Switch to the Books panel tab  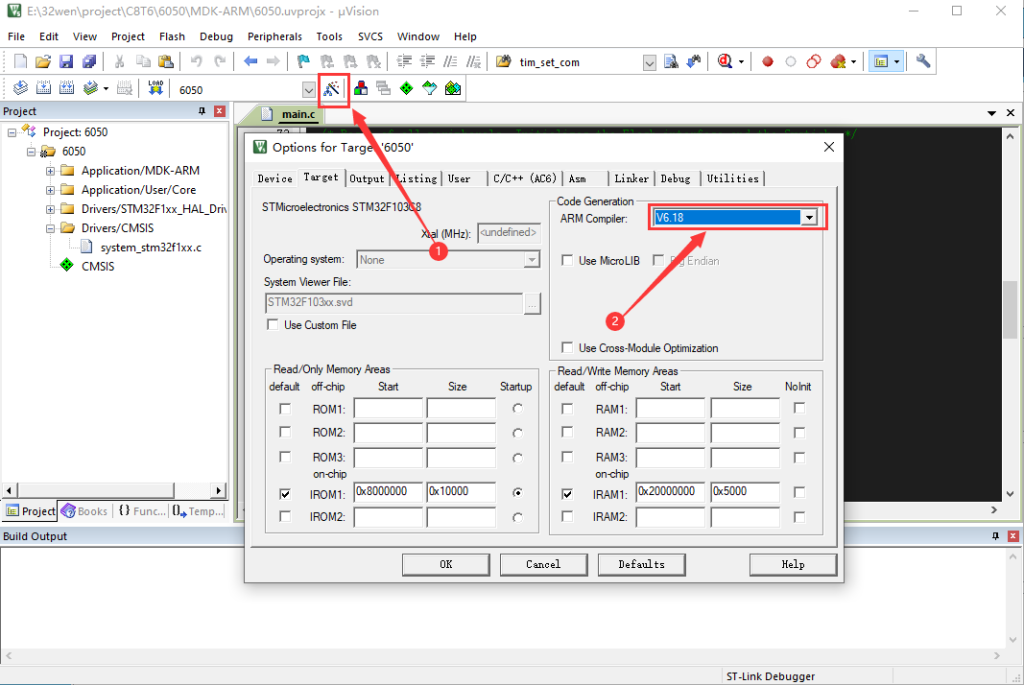point(86,511)
